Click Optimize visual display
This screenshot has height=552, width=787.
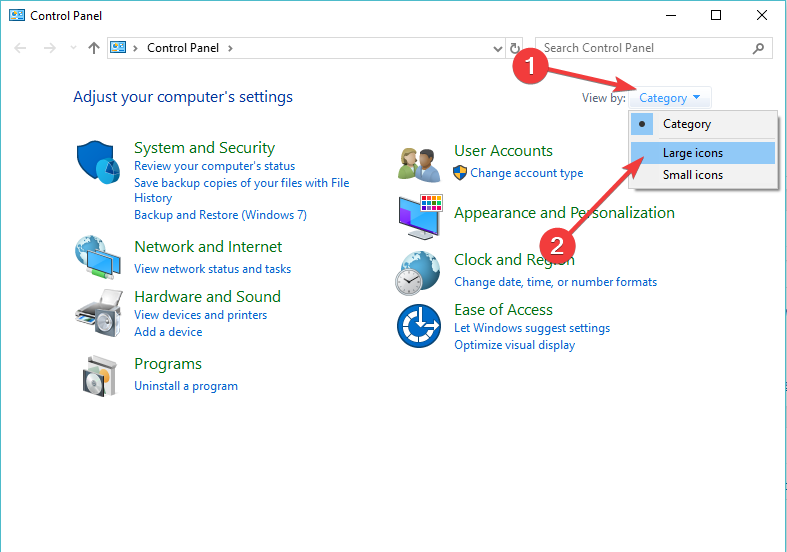click(x=514, y=345)
